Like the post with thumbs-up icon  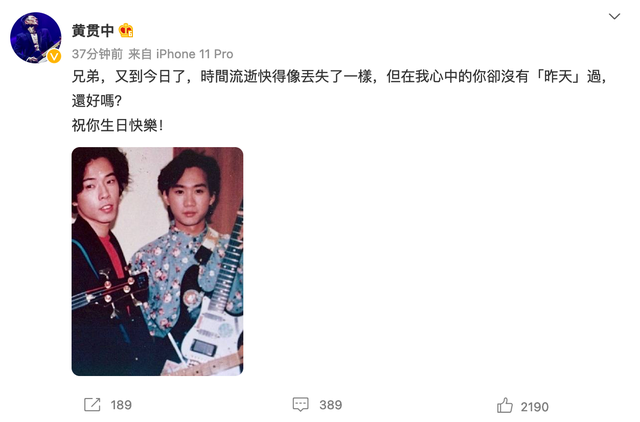[505, 406]
